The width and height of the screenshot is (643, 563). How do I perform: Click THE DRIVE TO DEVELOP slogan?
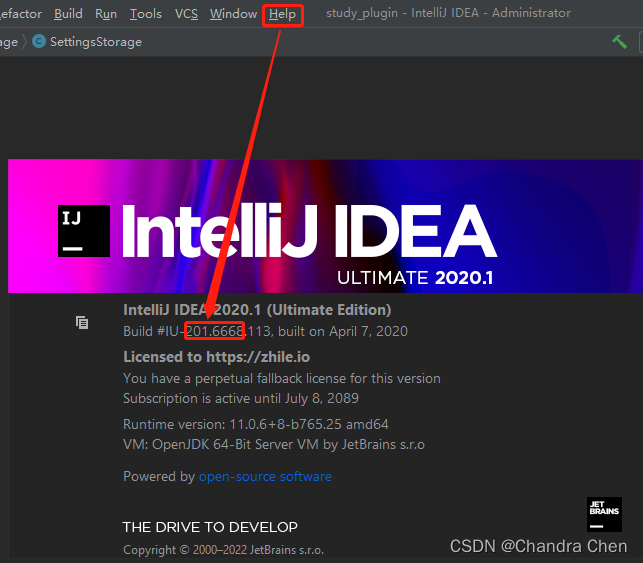(210, 527)
